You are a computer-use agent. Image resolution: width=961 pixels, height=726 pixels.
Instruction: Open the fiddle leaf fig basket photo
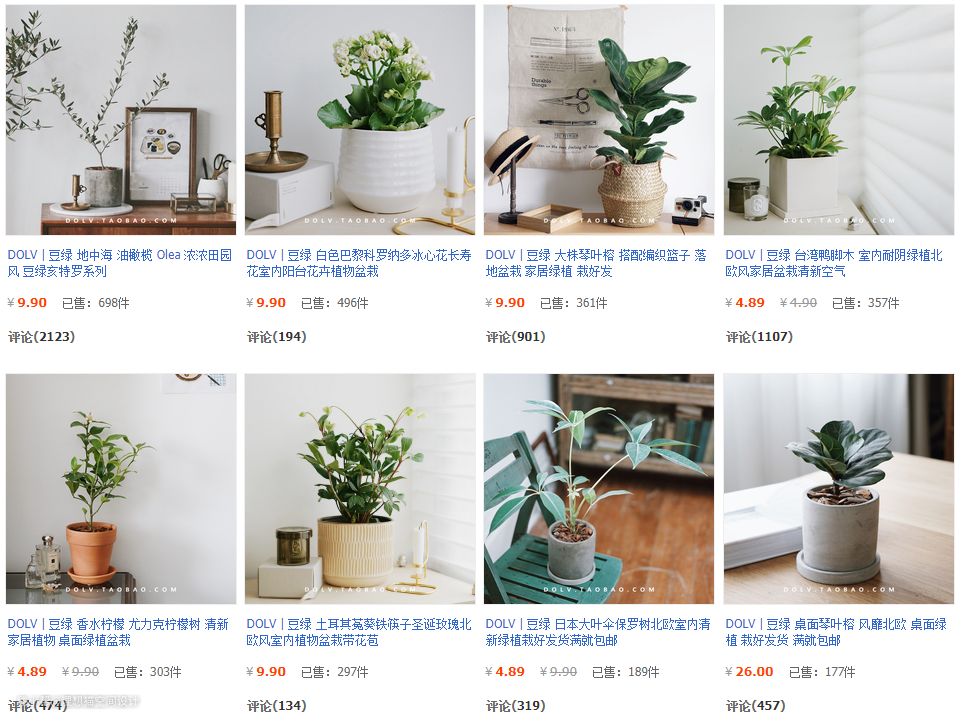[x=599, y=120]
